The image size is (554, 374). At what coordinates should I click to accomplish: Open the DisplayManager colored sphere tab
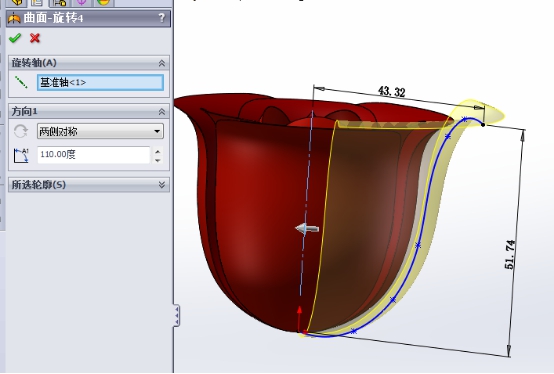(103, 3)
